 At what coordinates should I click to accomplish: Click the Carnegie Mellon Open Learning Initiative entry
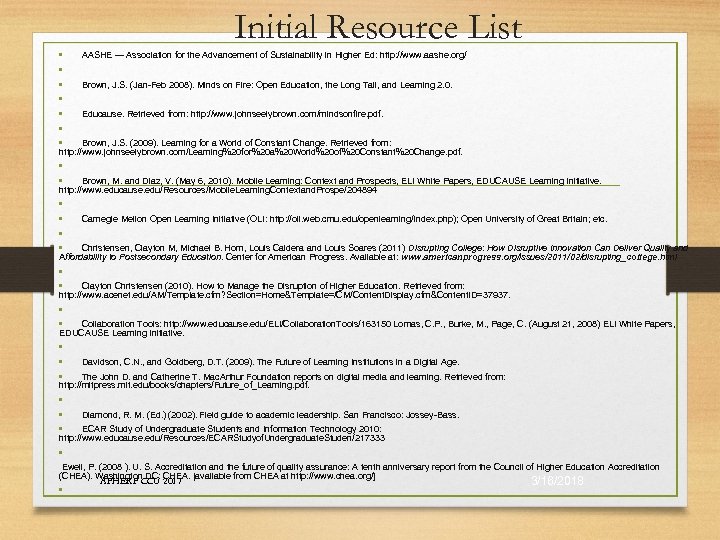click(344, 219)
